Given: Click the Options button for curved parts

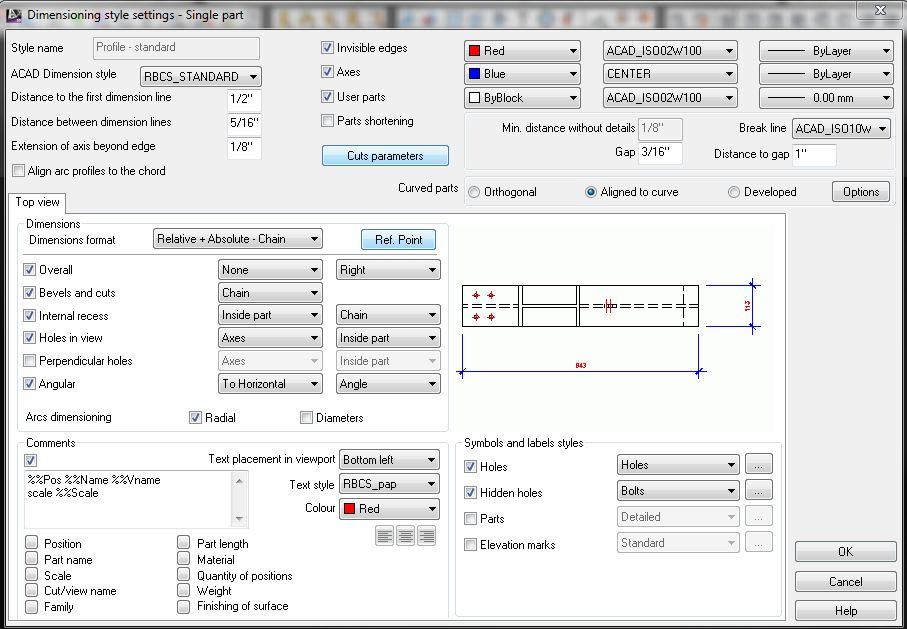Looking at the screenshot, I should pos(860,192).
